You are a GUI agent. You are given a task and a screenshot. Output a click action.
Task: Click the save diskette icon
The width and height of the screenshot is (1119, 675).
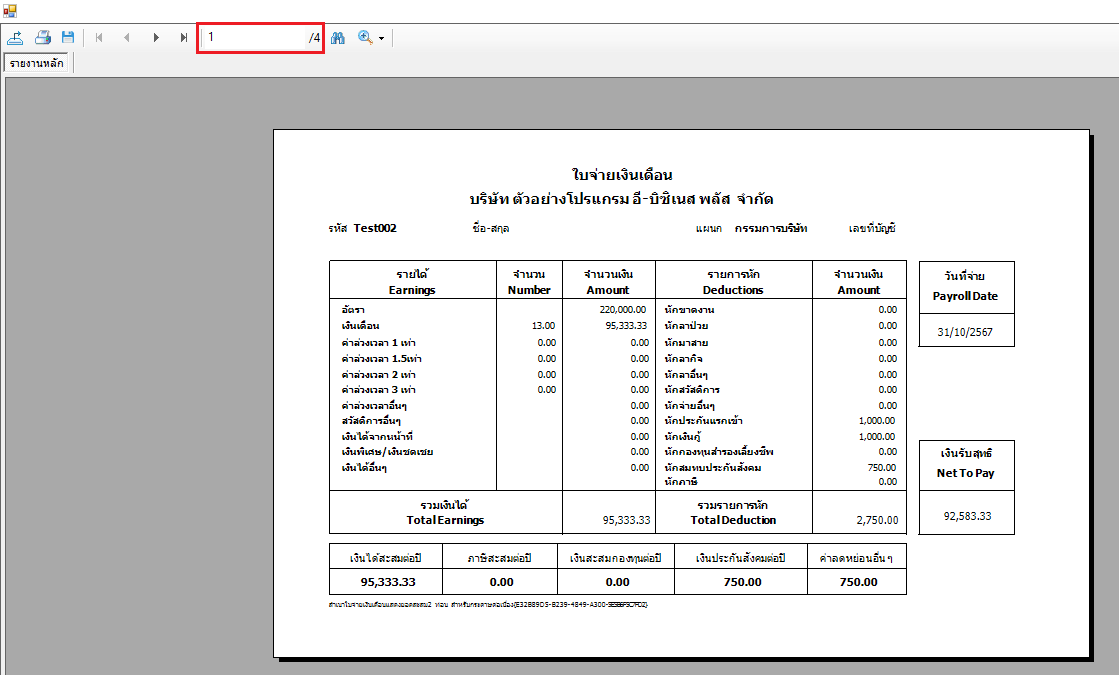coord(68,38)
